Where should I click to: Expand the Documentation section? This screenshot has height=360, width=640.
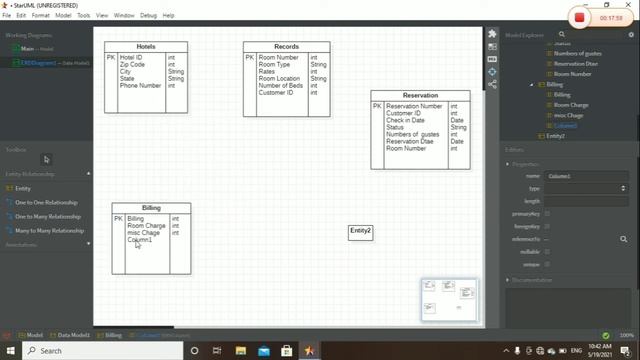(x=507, y=280)
